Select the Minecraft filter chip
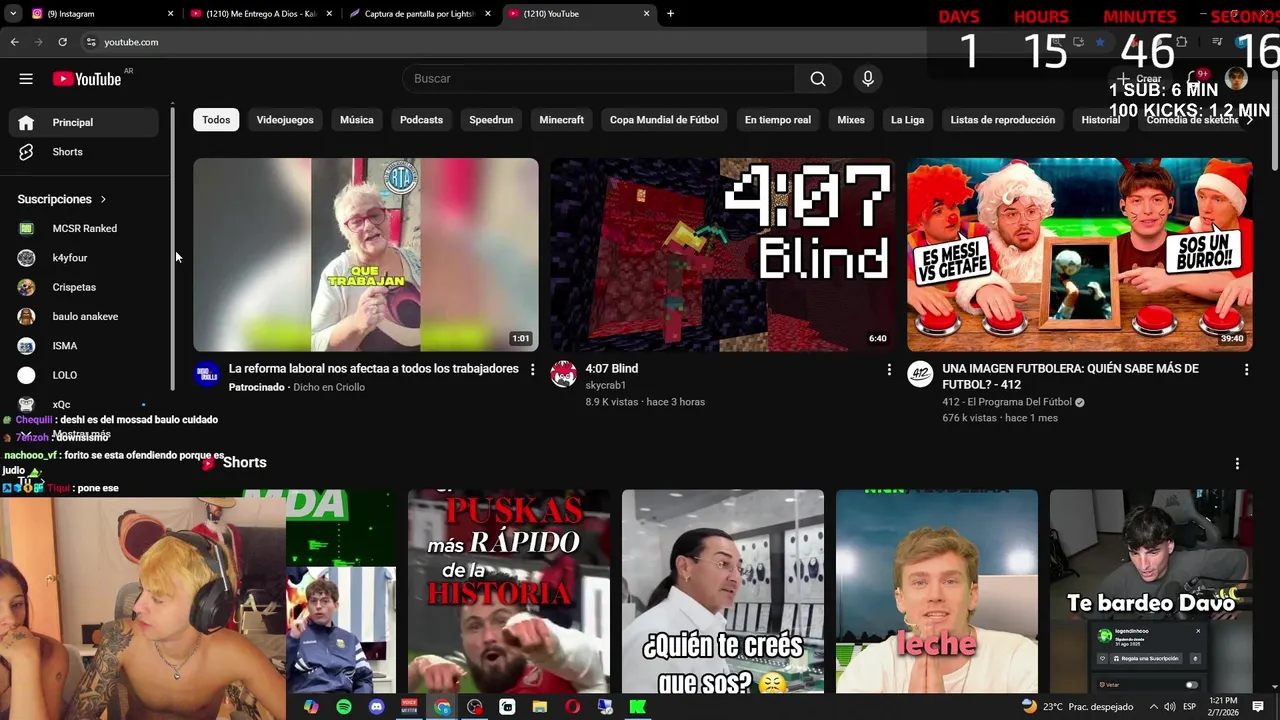Screen dimensions: 1280x720 tap(562, 120)
